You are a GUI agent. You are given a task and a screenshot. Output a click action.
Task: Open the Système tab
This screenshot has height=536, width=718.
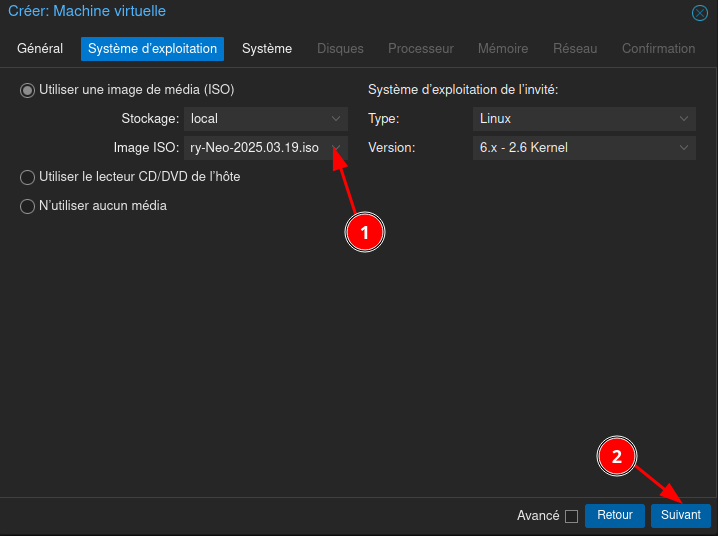[267, 49]
